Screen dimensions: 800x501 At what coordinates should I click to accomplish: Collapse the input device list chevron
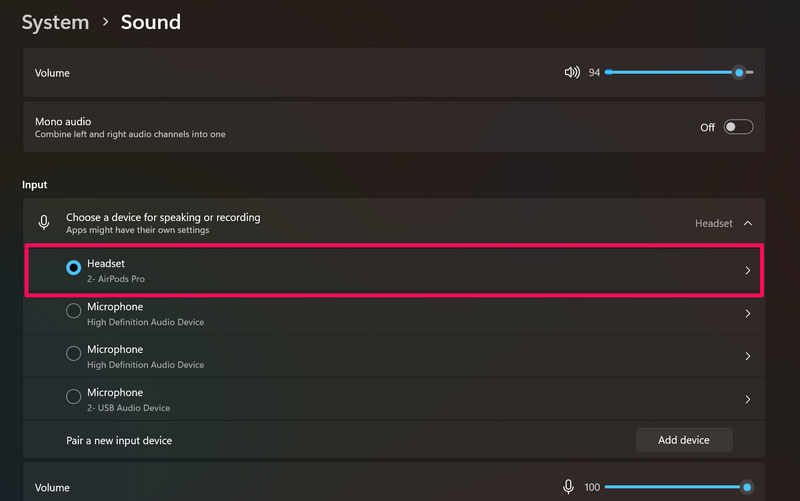coord(748,224)
